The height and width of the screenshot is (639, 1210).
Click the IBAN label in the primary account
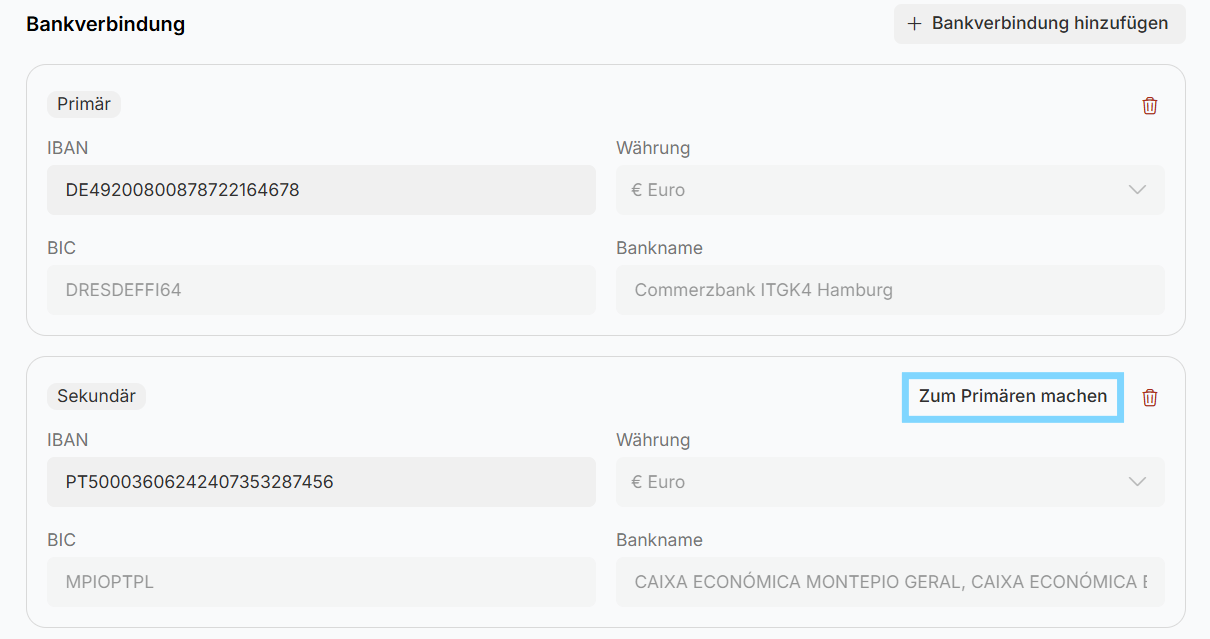(x=67, y=148)
